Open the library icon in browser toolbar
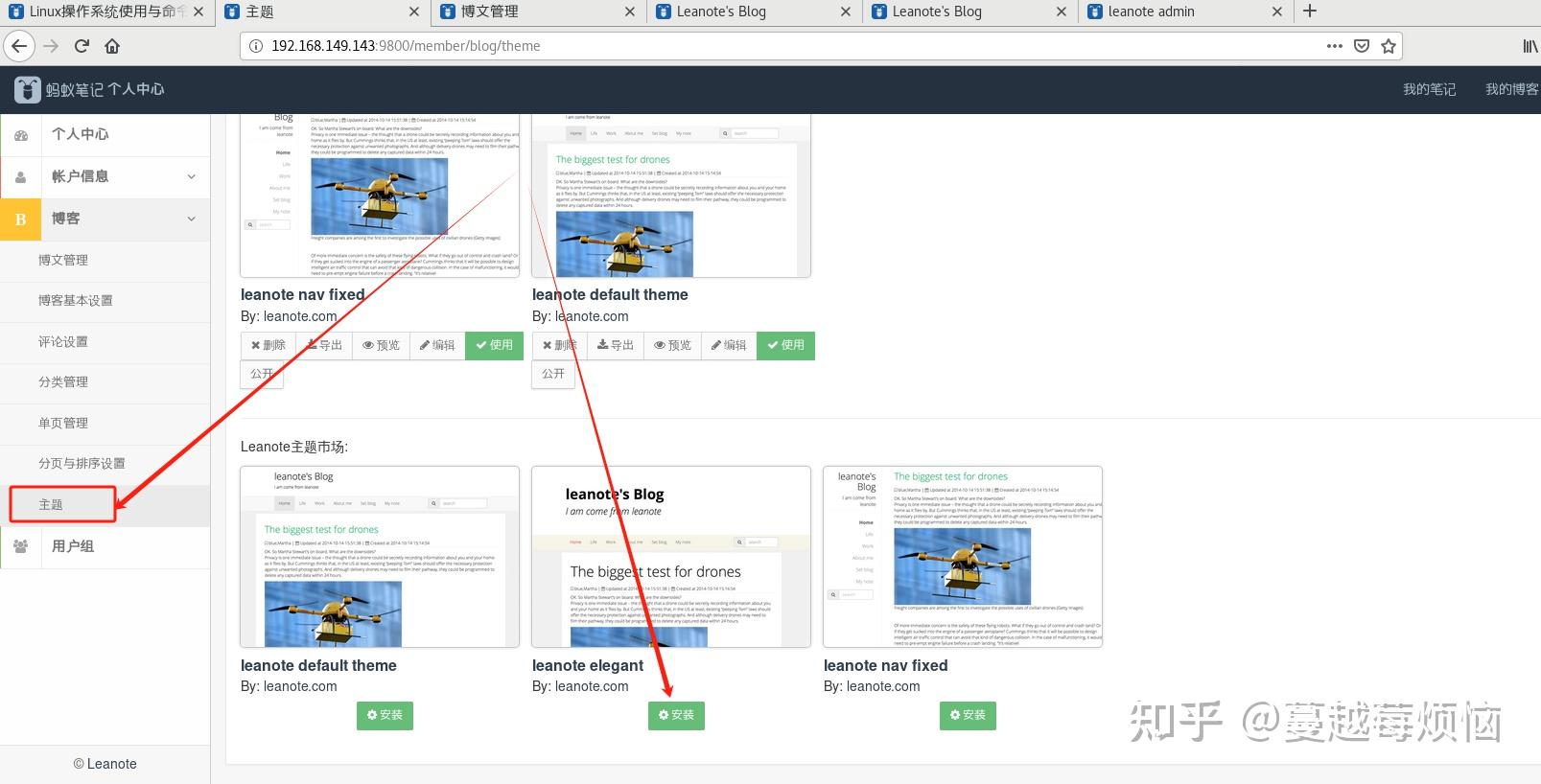This screenshot has height=784, width=1541. 1530,46
